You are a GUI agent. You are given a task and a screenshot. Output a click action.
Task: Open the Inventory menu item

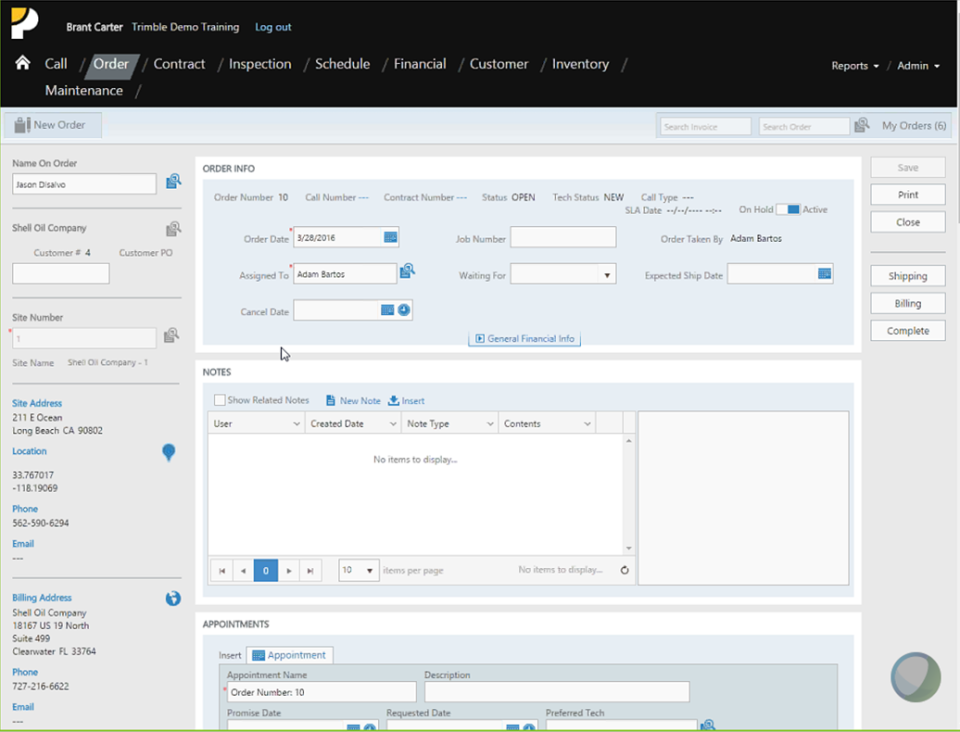[580, 64]
